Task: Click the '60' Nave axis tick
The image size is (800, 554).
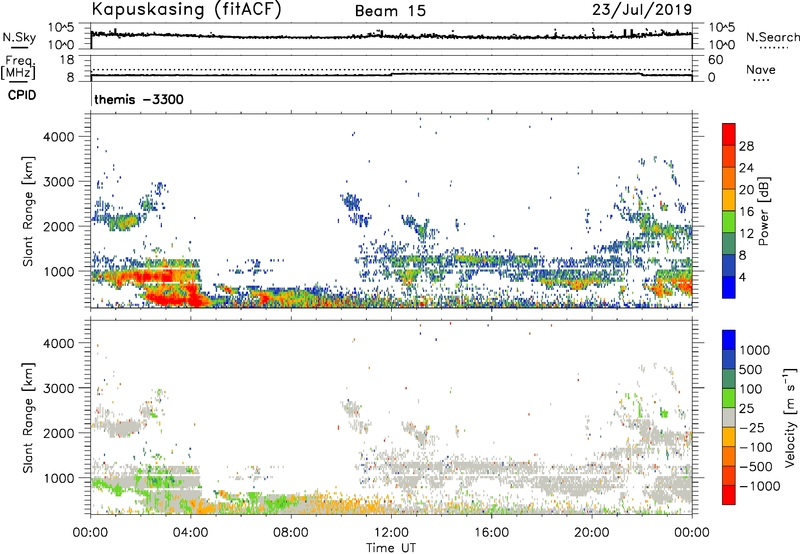Action: tap(715, 60)
